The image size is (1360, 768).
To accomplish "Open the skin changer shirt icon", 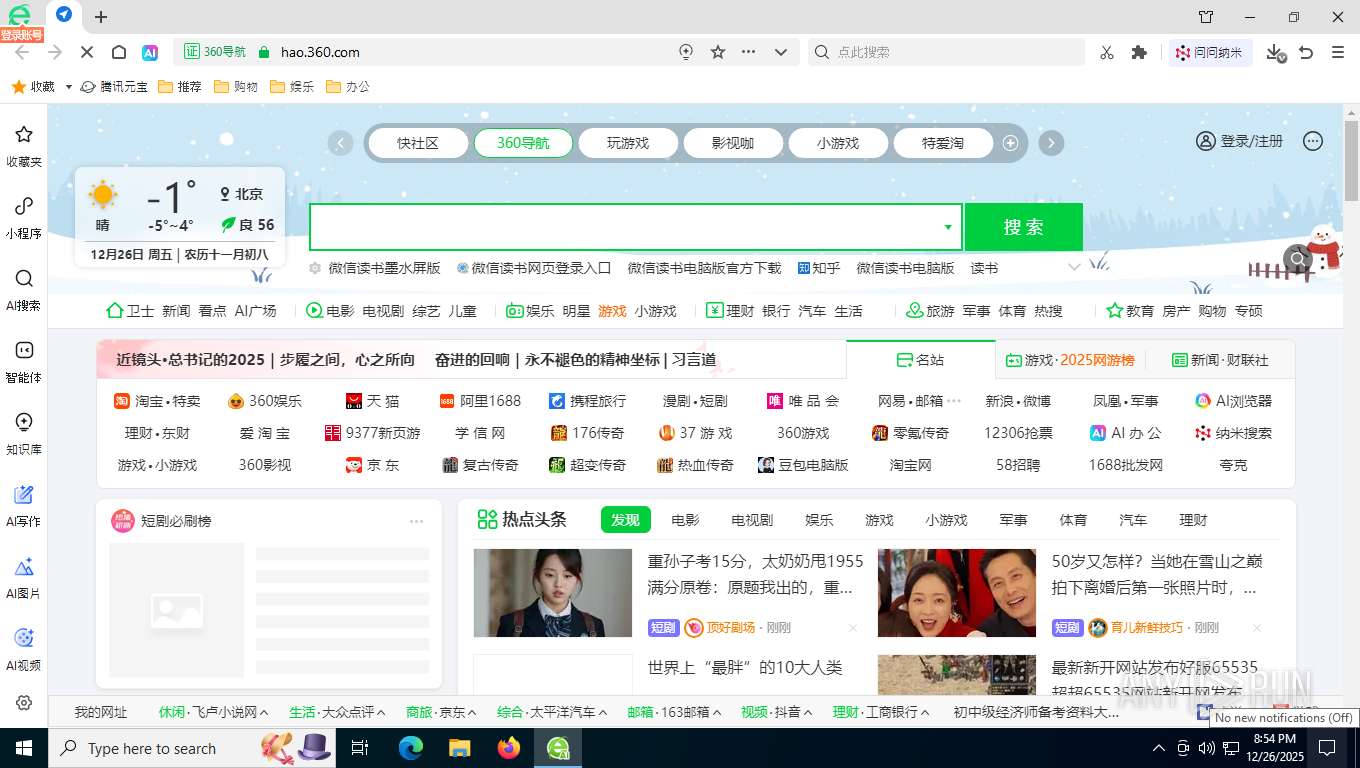I will [x=1206, y=17].
